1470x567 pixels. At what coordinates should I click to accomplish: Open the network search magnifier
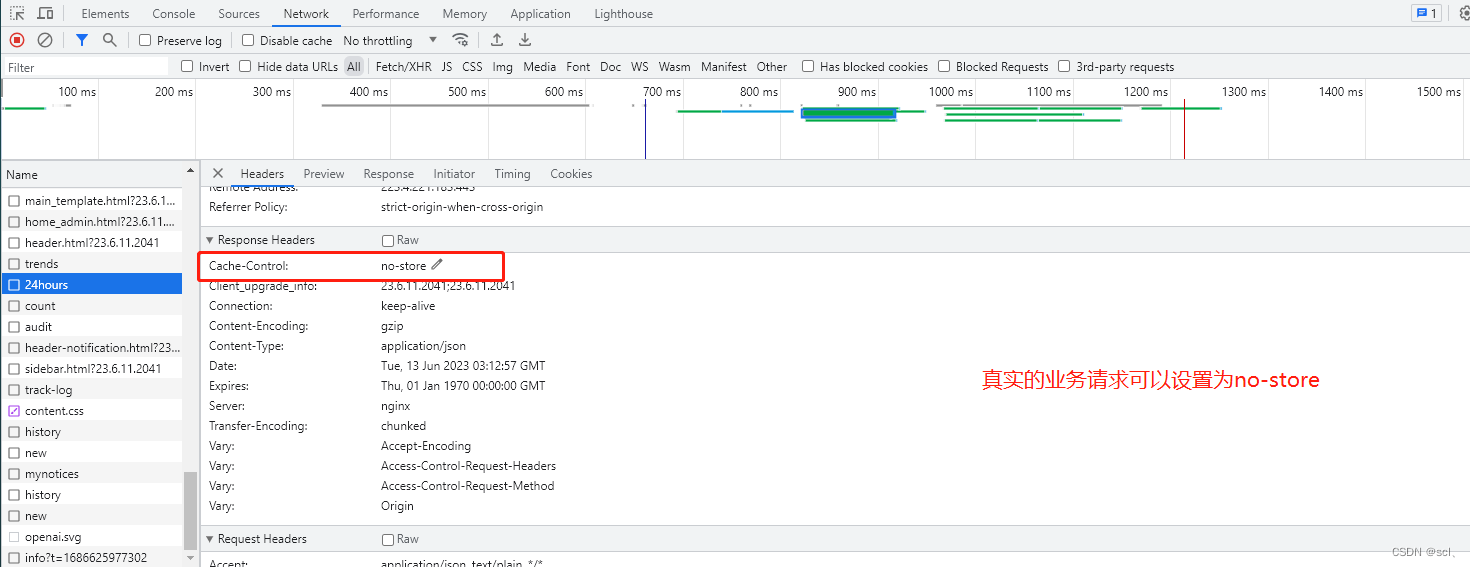point(110,40)
